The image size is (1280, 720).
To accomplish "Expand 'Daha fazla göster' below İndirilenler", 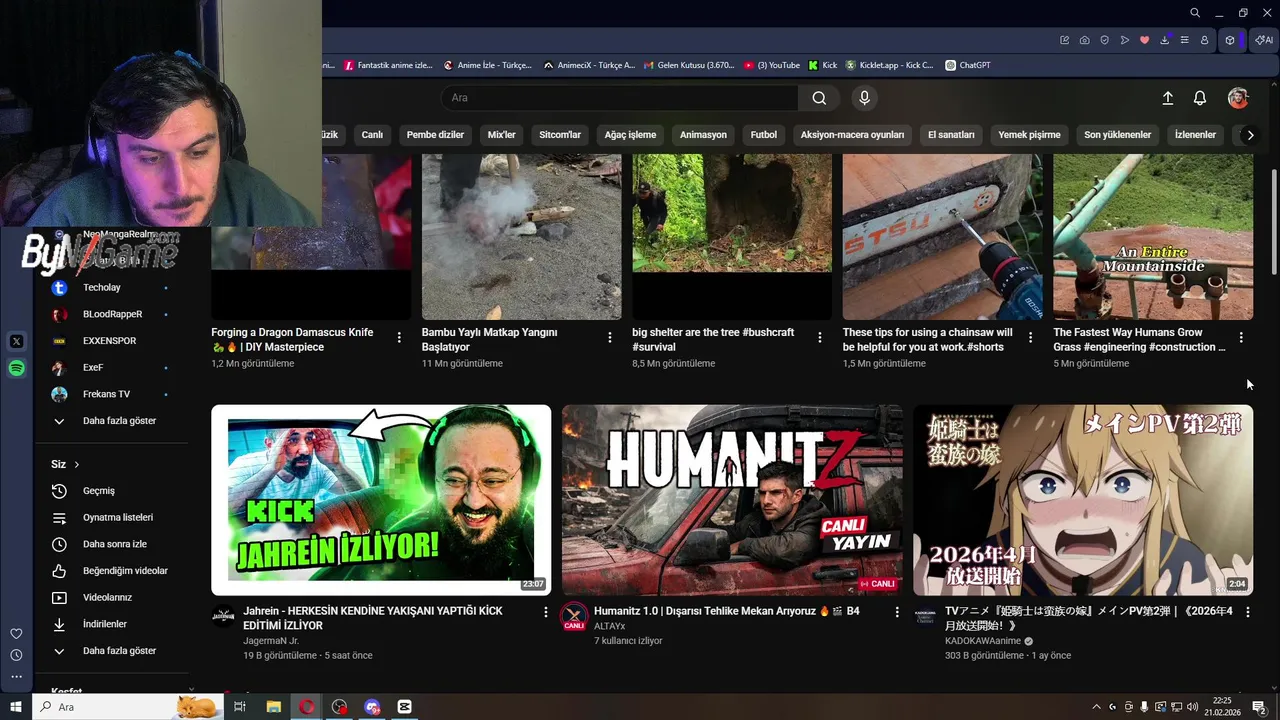I will click(112, 651).
